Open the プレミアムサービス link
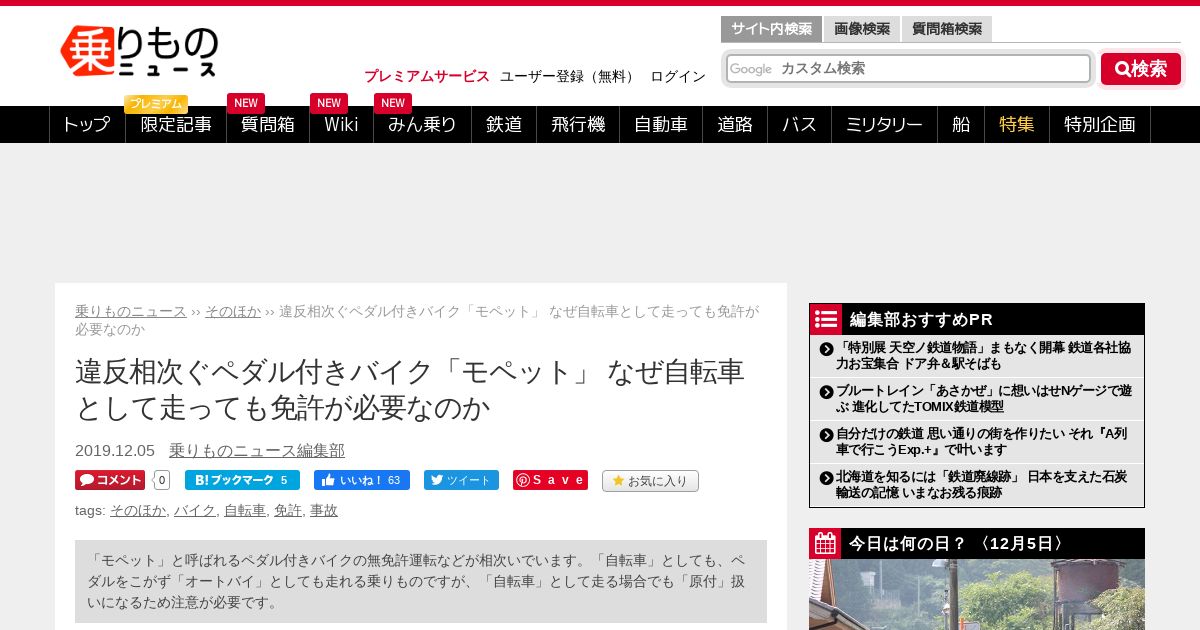This screenshot has width=1200, height=630. (x=427, y=76)
